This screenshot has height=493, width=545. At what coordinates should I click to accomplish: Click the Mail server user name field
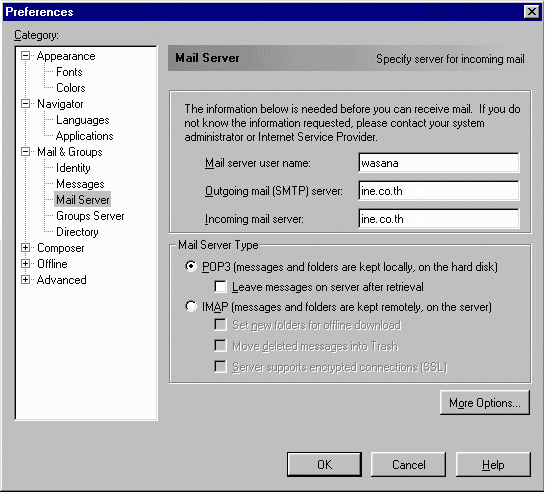[439, 163]
